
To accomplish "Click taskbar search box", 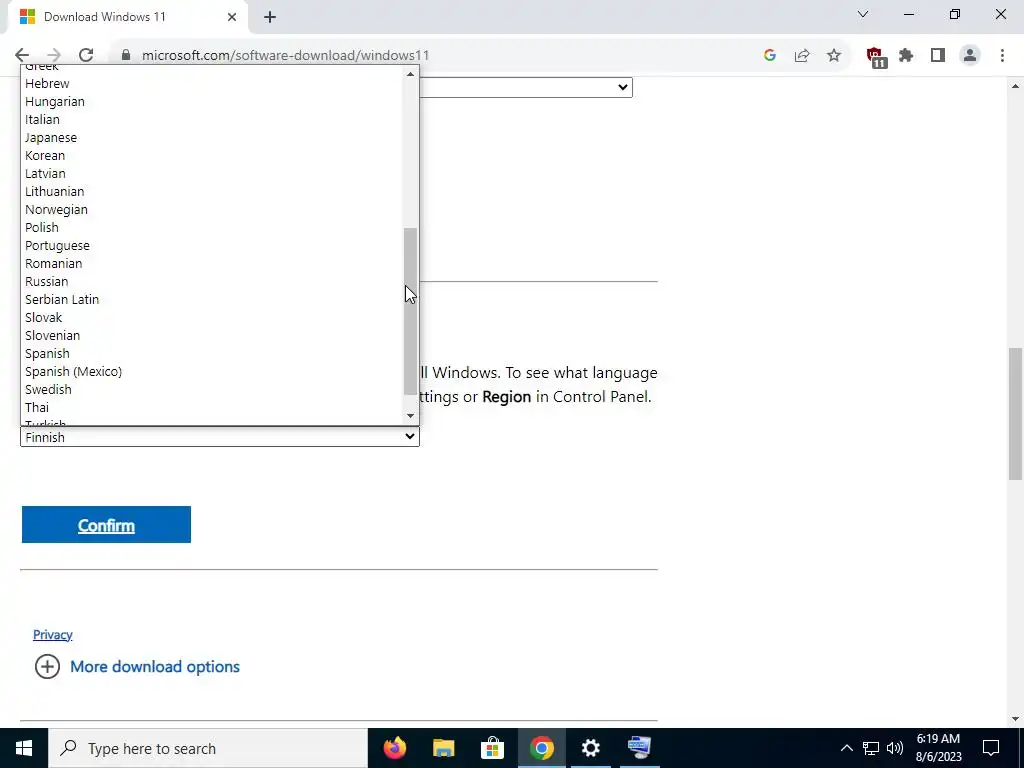I will tap(208, 748).
